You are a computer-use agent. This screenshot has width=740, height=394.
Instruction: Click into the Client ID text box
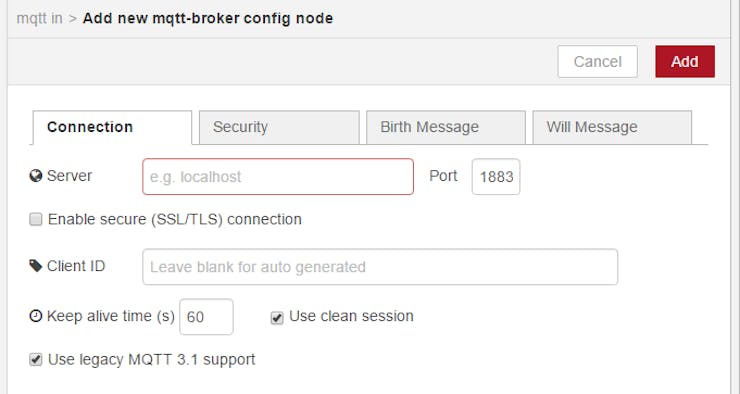(380, 267)
